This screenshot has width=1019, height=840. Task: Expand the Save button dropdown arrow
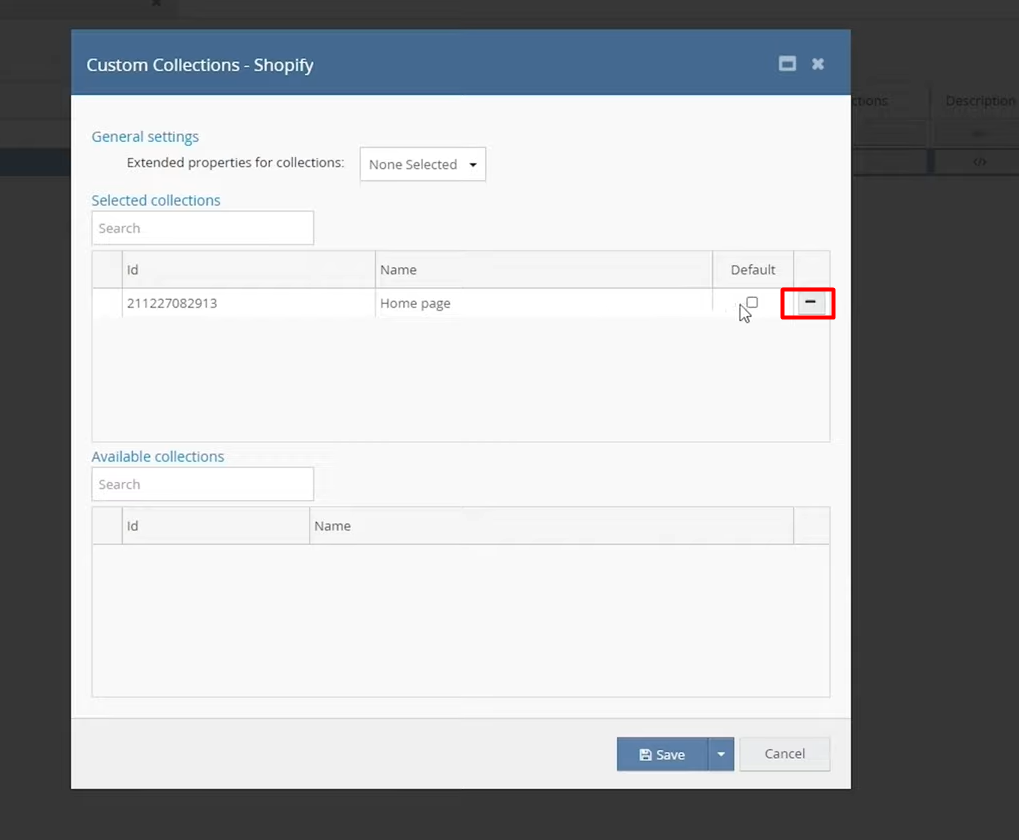coord(721,754)
